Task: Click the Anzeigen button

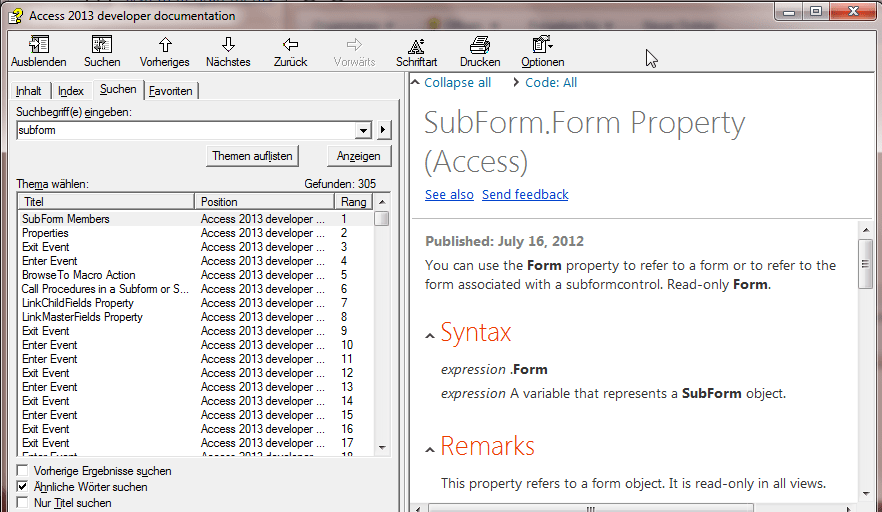Action: [x=359, y=156]
